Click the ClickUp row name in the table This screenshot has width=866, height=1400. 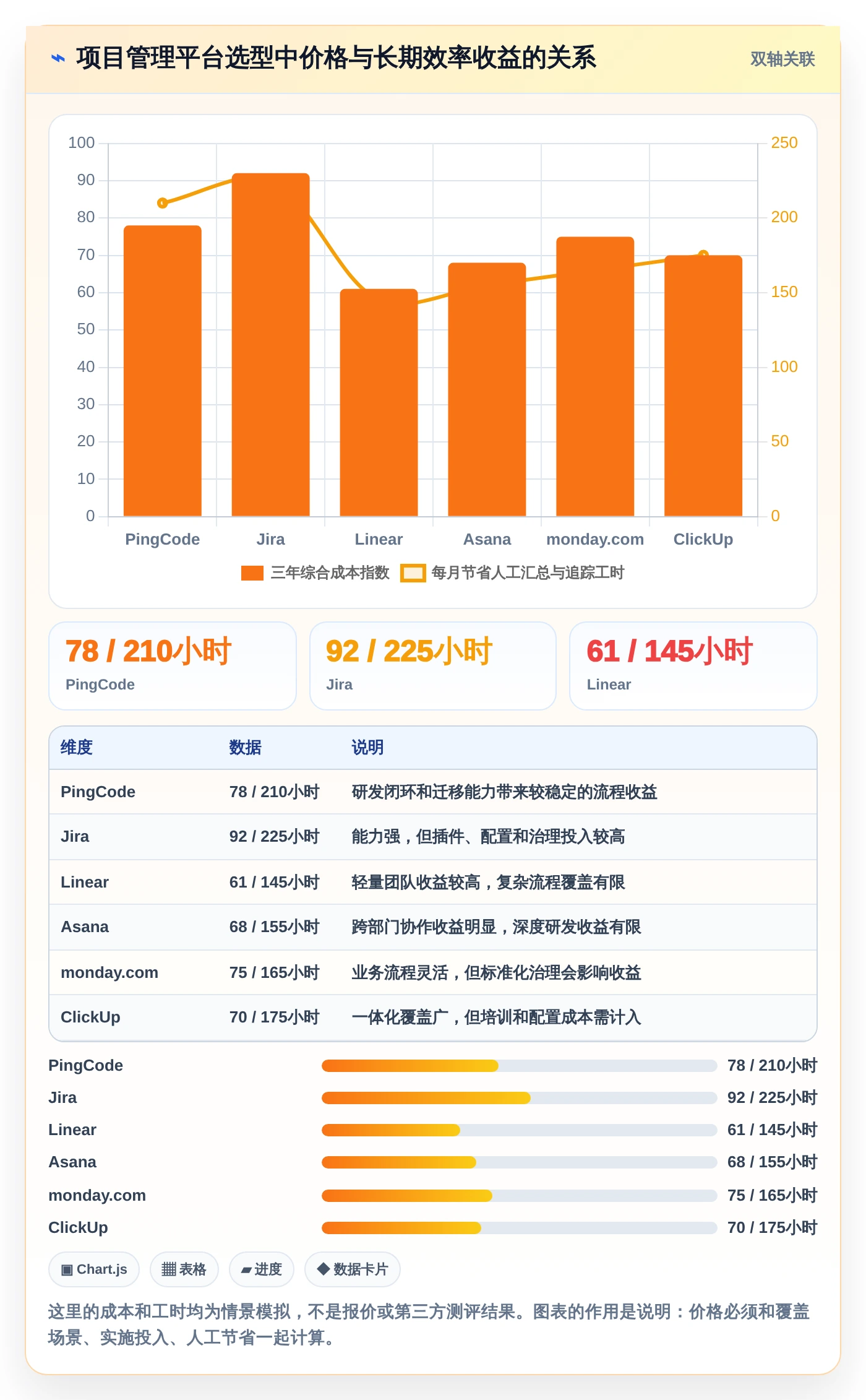(91, 1018)
